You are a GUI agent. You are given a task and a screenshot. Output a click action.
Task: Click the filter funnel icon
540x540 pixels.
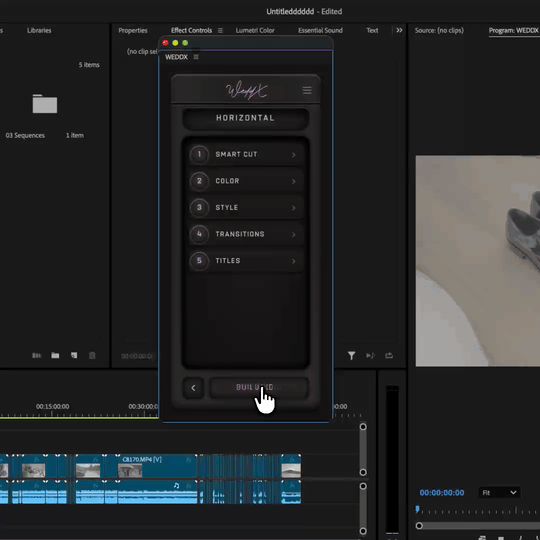[351, 355]
